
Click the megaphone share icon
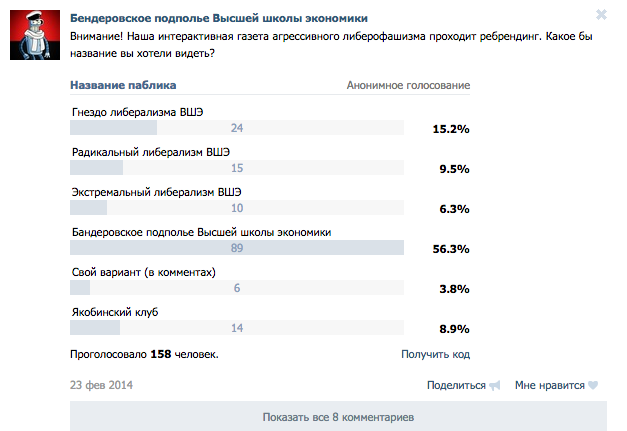[x=494, y=386]
